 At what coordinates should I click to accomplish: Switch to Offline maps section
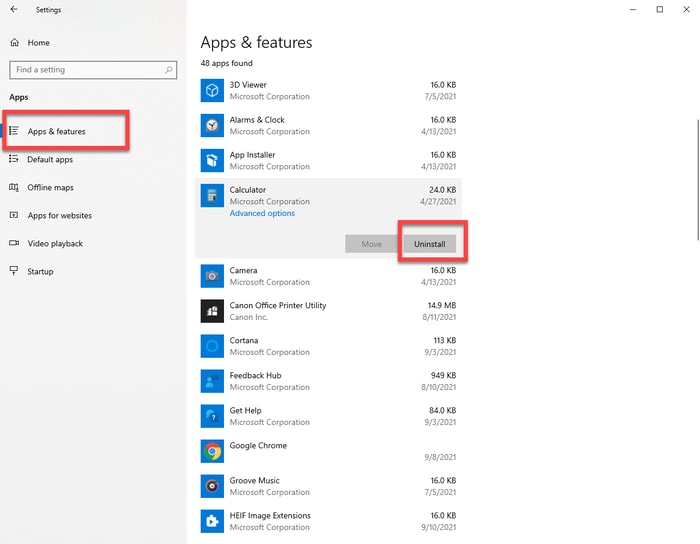(50, 187)
